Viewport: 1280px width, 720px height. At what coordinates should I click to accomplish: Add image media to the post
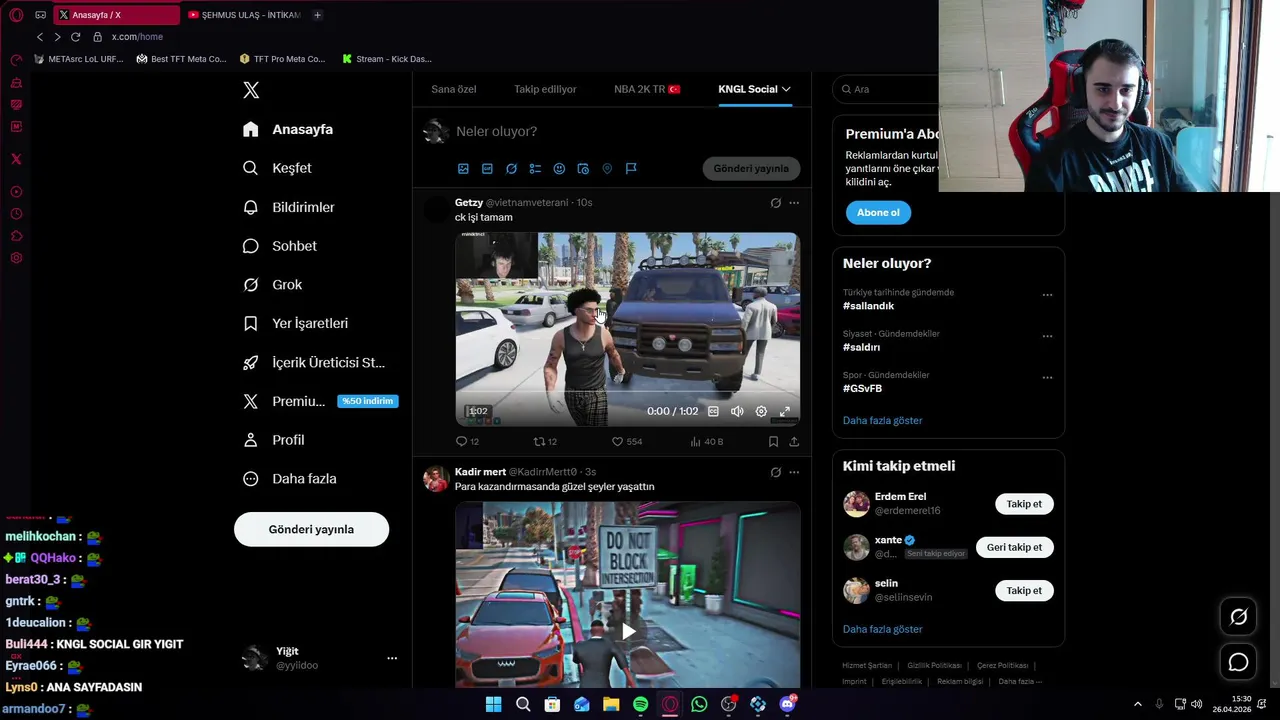[463, 169]
